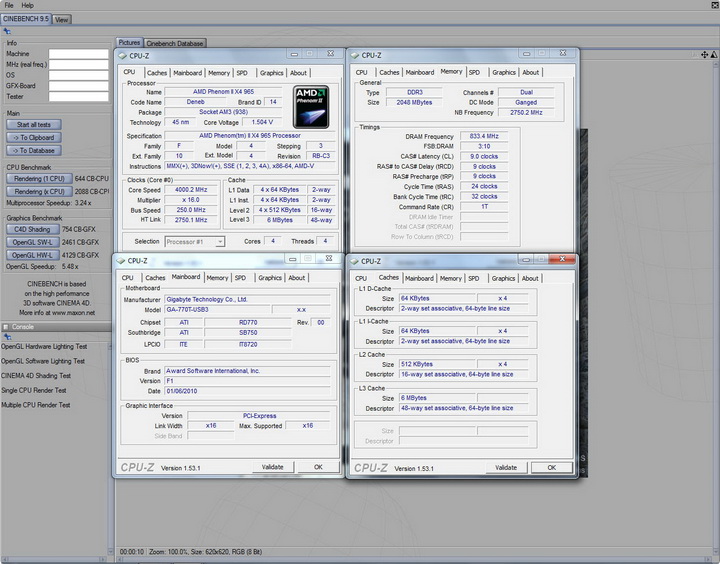Screen dimensions: 720x564
Task: Open the Help menu
Action: (28, 6)
